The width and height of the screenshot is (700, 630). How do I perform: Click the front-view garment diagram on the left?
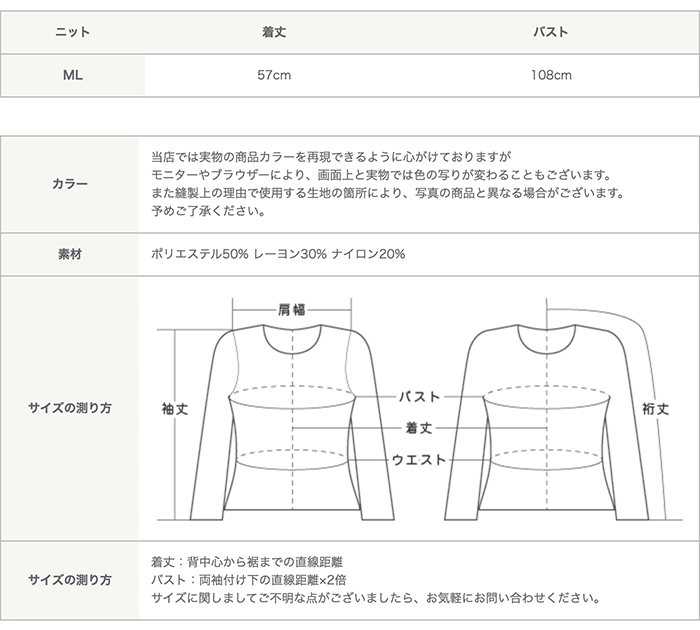pyautogui.click(x=291, y=420)
